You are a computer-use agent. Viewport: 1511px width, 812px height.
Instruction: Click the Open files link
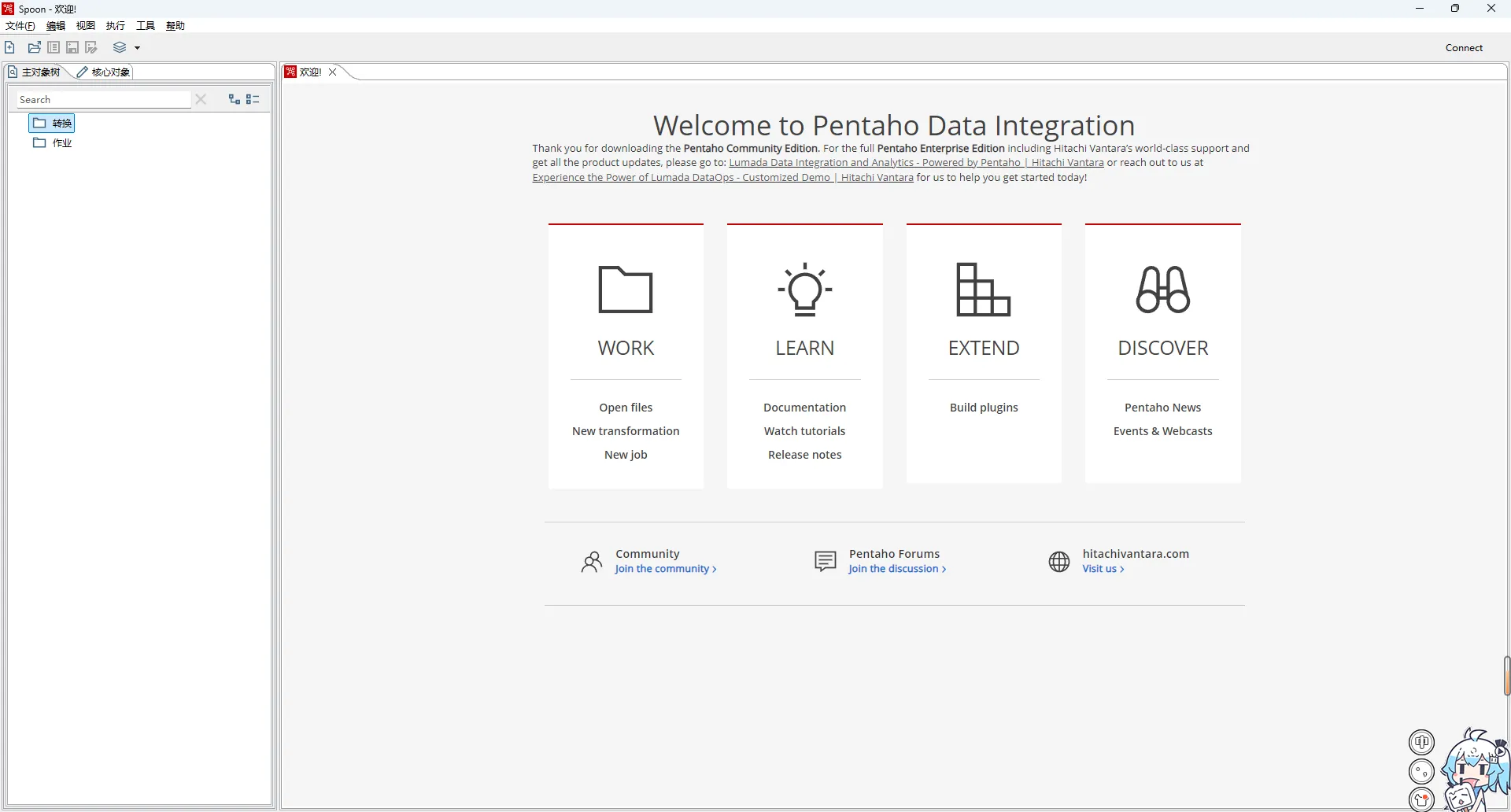point(626,408)
